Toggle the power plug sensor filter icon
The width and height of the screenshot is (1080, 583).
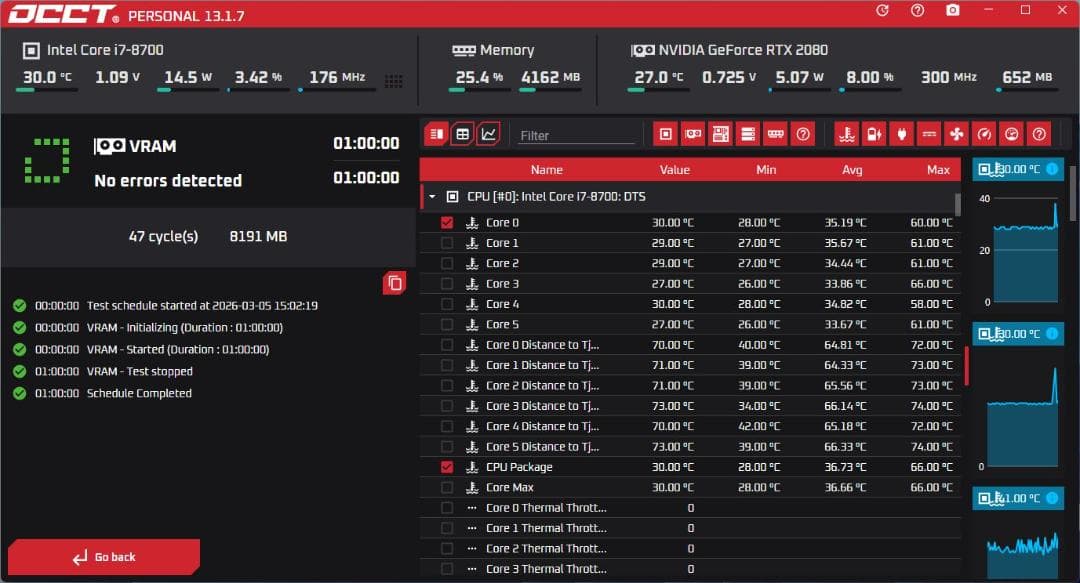click(x=901, y=134)
